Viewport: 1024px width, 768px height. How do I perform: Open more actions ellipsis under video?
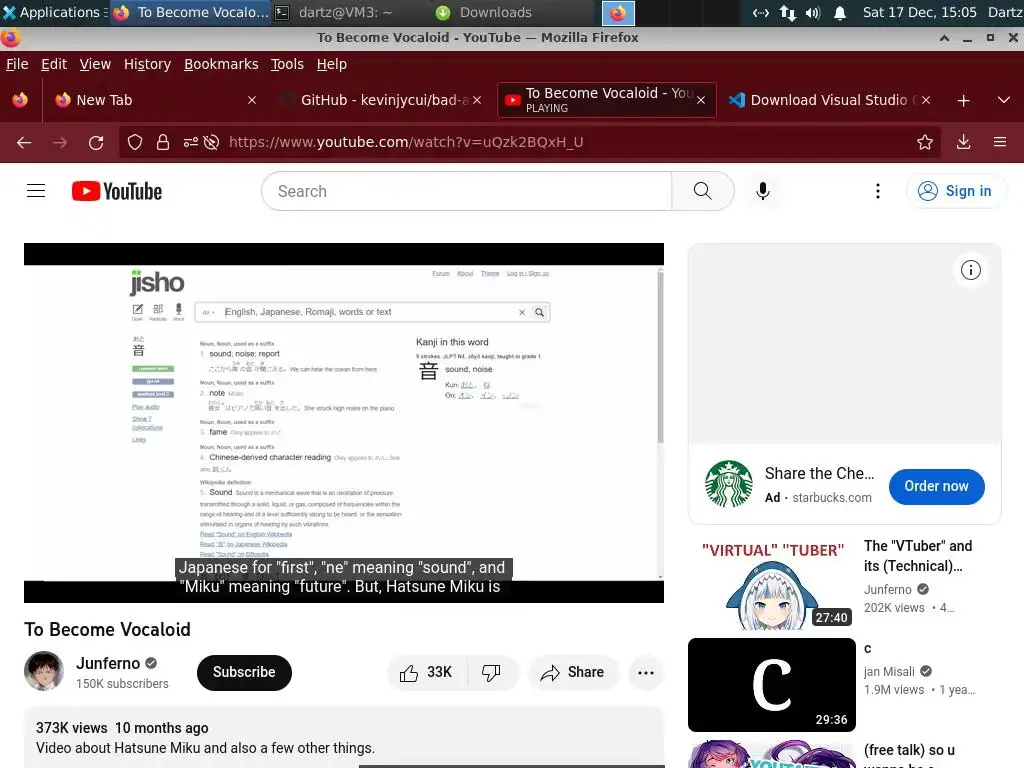(x=646, y=673)
